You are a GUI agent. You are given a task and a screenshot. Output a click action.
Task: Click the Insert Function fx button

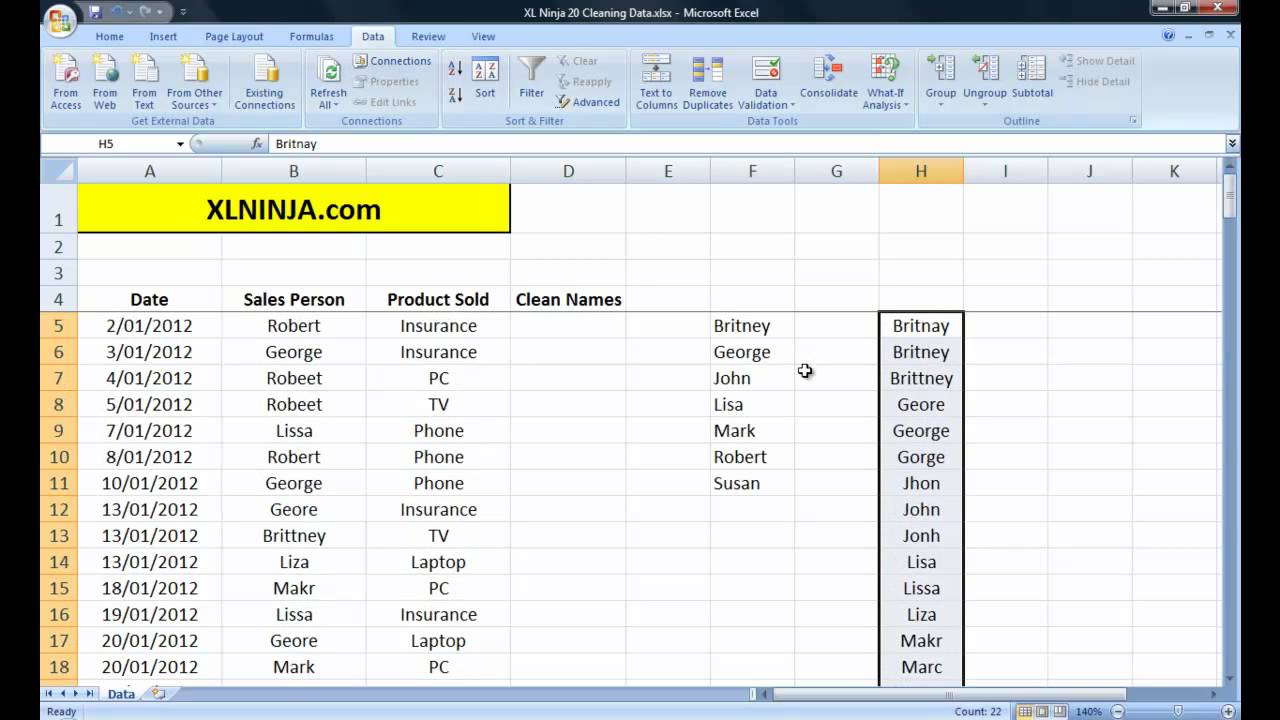coord(257,144)
